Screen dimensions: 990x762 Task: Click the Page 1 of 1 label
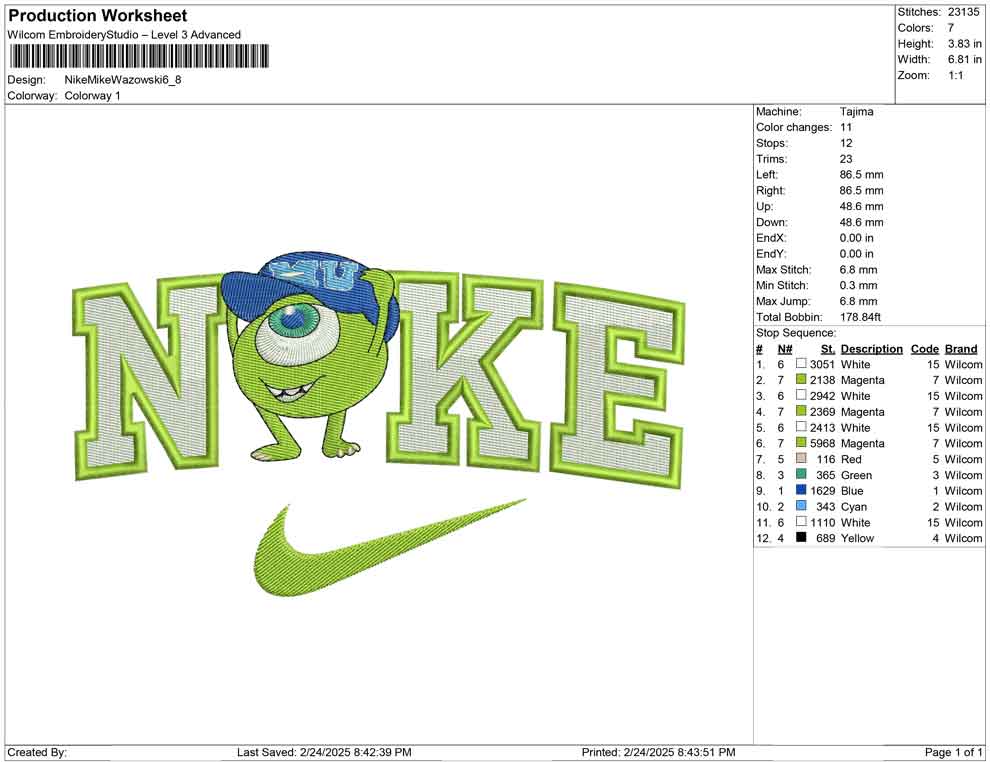953,752
